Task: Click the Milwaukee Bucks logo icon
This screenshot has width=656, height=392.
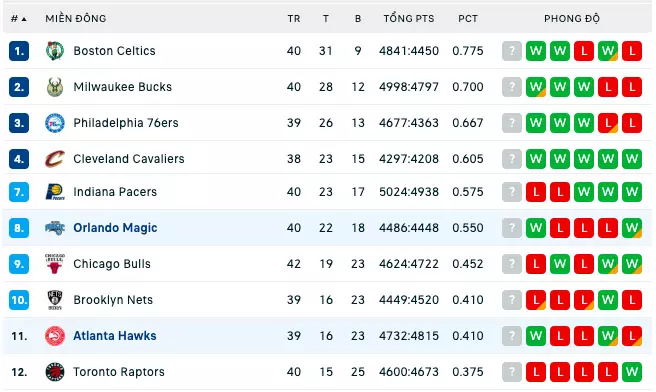Action: click(x=55, y=87)
